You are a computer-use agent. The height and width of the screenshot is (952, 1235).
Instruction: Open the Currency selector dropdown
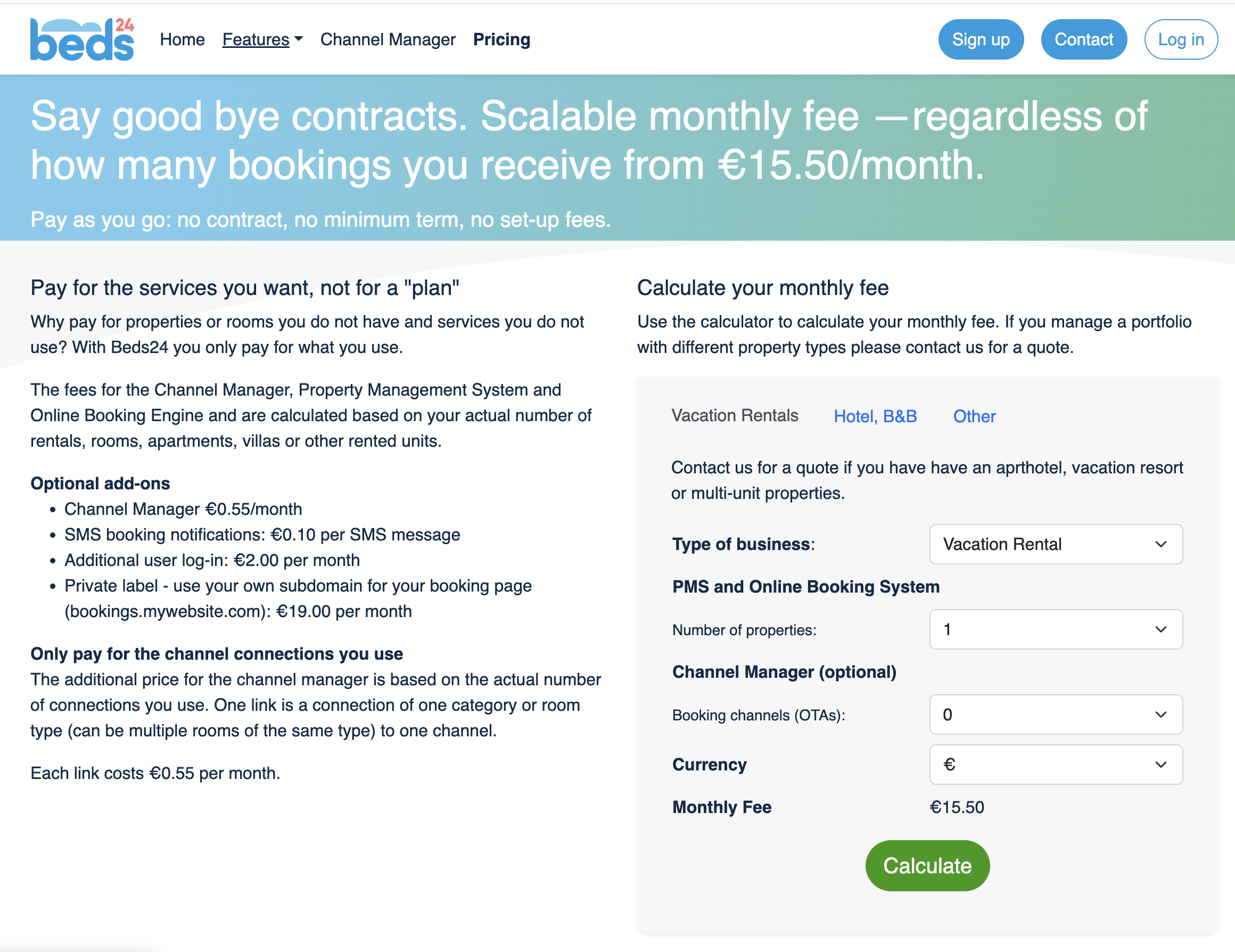pyautogui.click(x=1055, y=764)
